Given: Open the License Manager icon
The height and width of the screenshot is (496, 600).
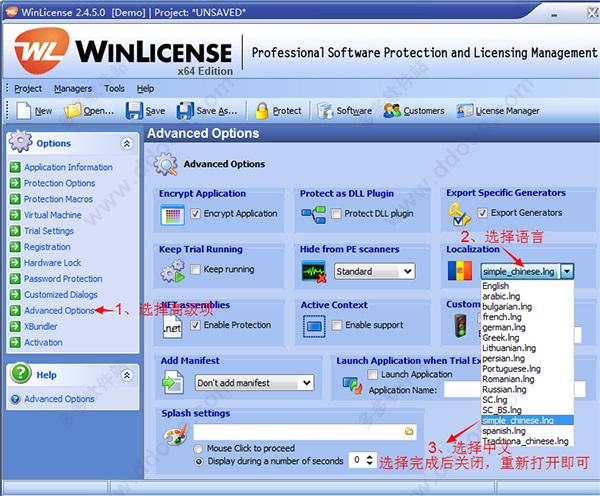Looking at the screenshot, I should 465,111.
